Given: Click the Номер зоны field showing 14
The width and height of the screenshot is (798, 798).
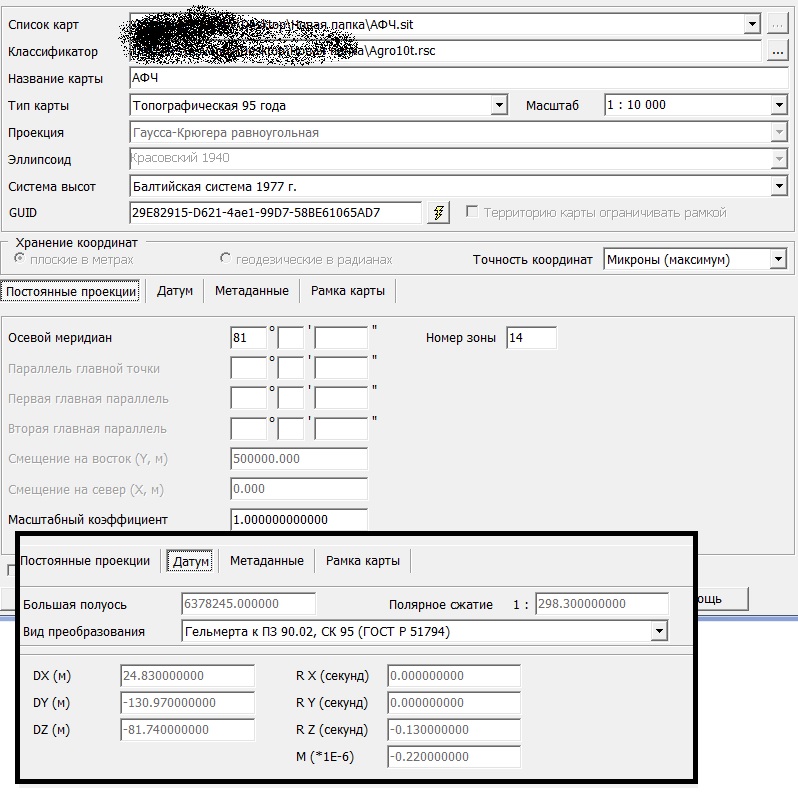Looking at the screenshot, I should pyautogui.click(x=531, y=337).
